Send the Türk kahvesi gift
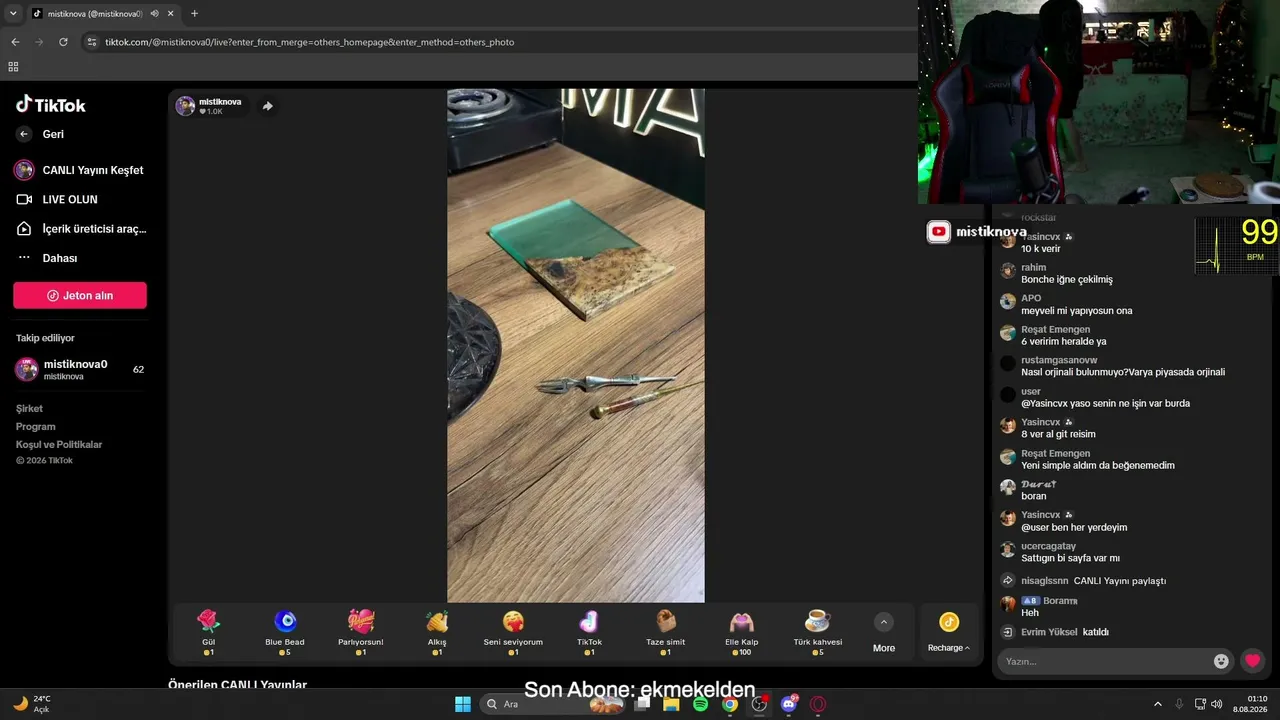The width and height of the screenshot is (1280, 720). pyautogui.click(x=818, y=633)
